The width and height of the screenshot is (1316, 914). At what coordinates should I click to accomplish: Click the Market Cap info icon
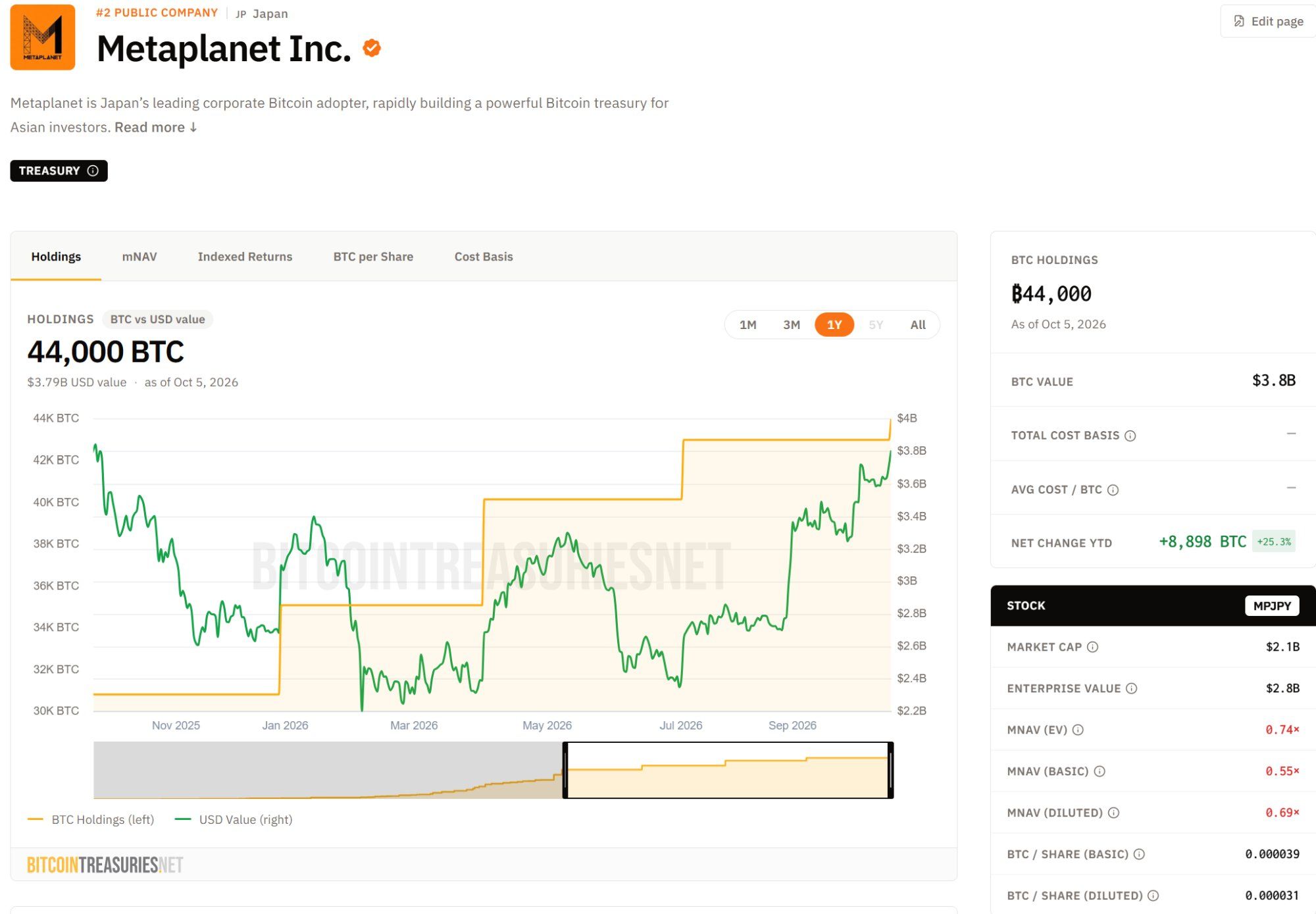(1092, 647)
